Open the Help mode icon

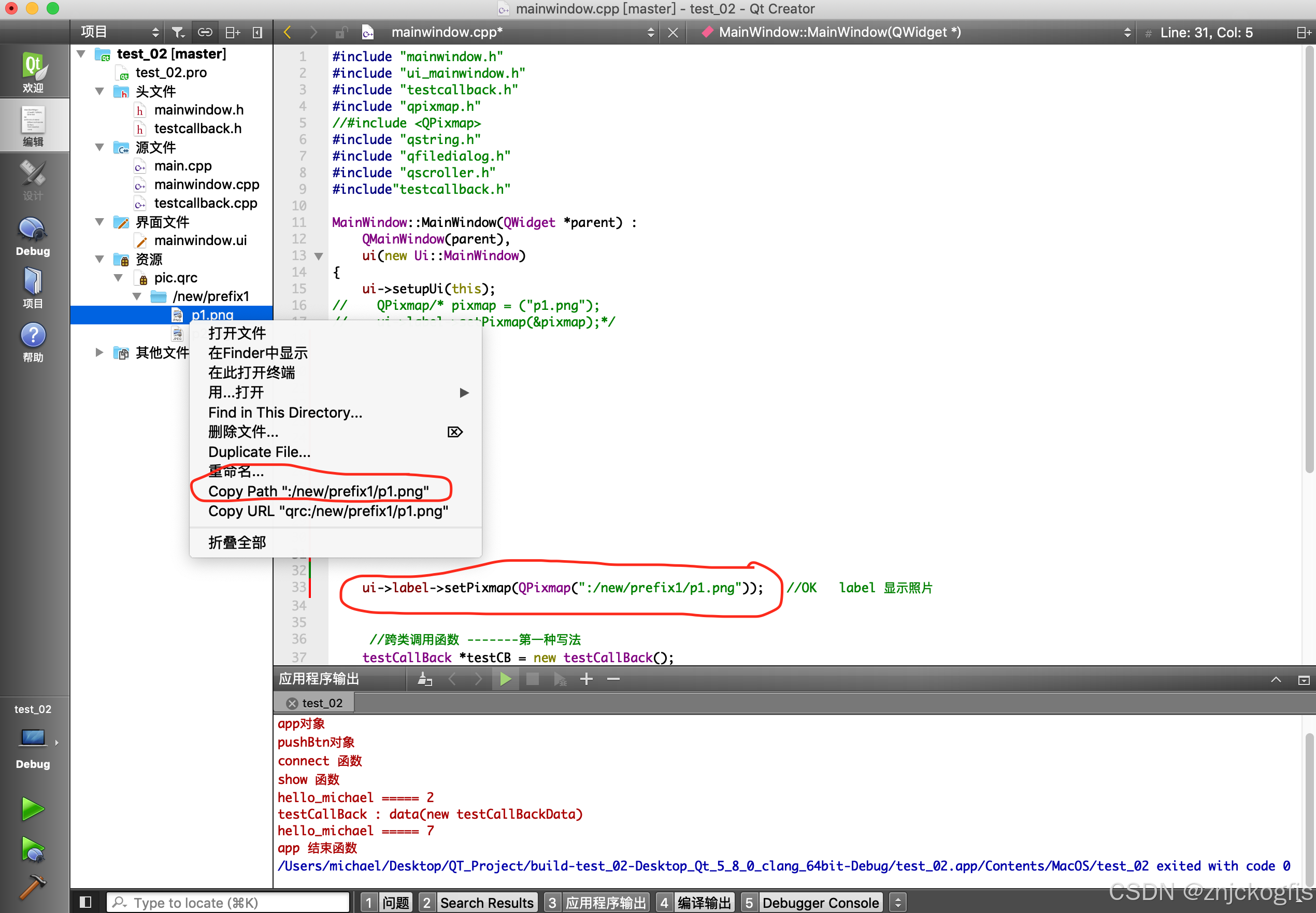coord(33,341)
